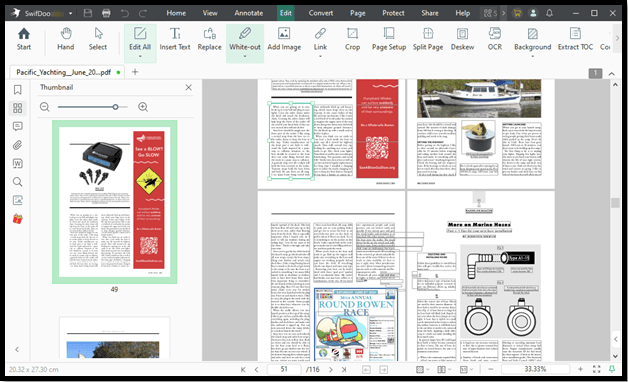Run the Deskew tool
The image size is (628, 382).
462,39
